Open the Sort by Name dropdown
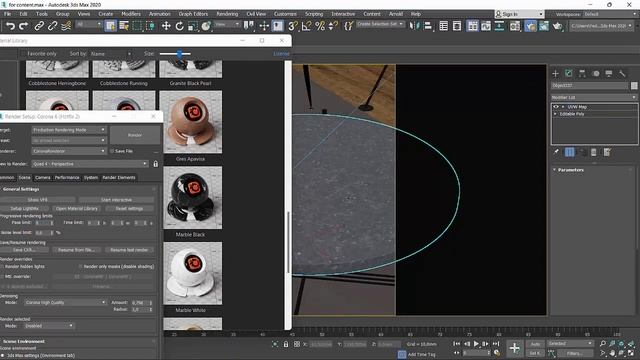The height and width of the screenshot is (360, 640). pyautogui.click(x=111, y=53)
